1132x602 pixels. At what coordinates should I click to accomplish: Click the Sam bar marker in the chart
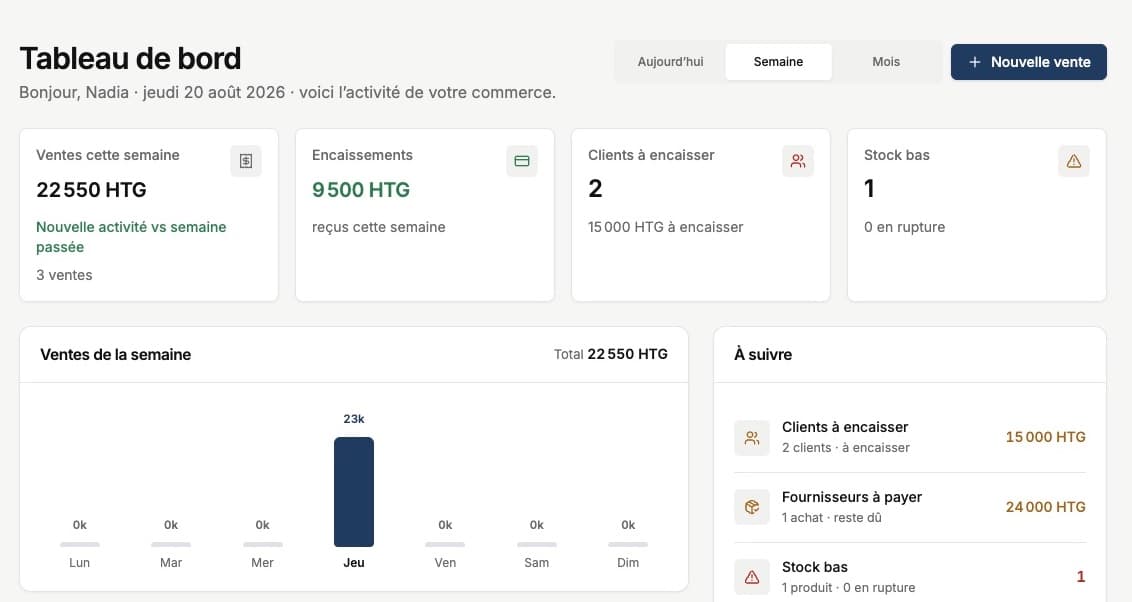(536, 544)
